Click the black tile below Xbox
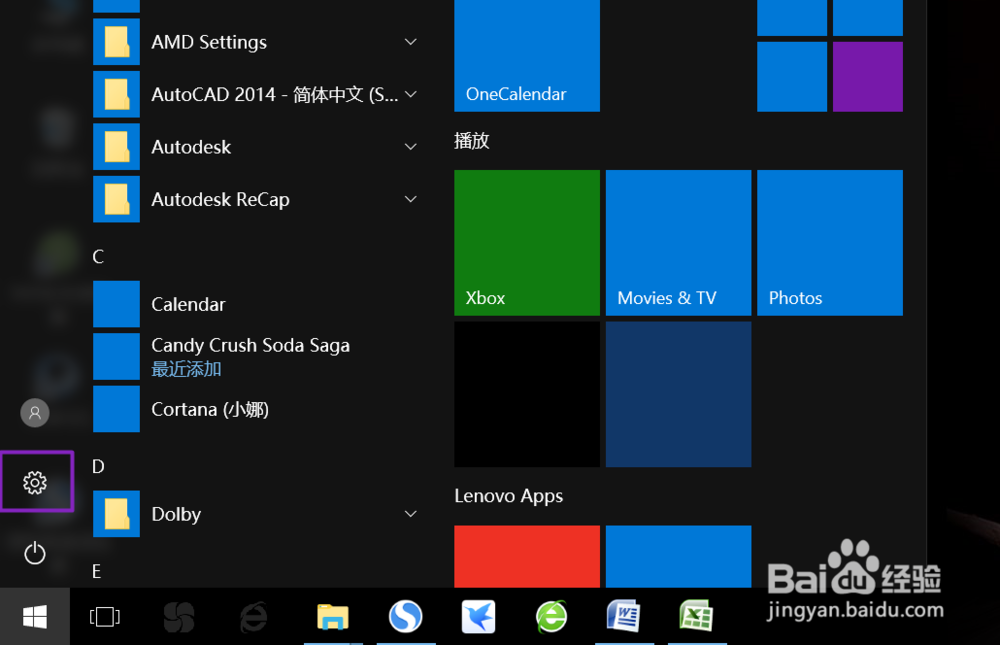Viewport: 1000px width, 645px height. pyautogui.click(x=527, y=394)
